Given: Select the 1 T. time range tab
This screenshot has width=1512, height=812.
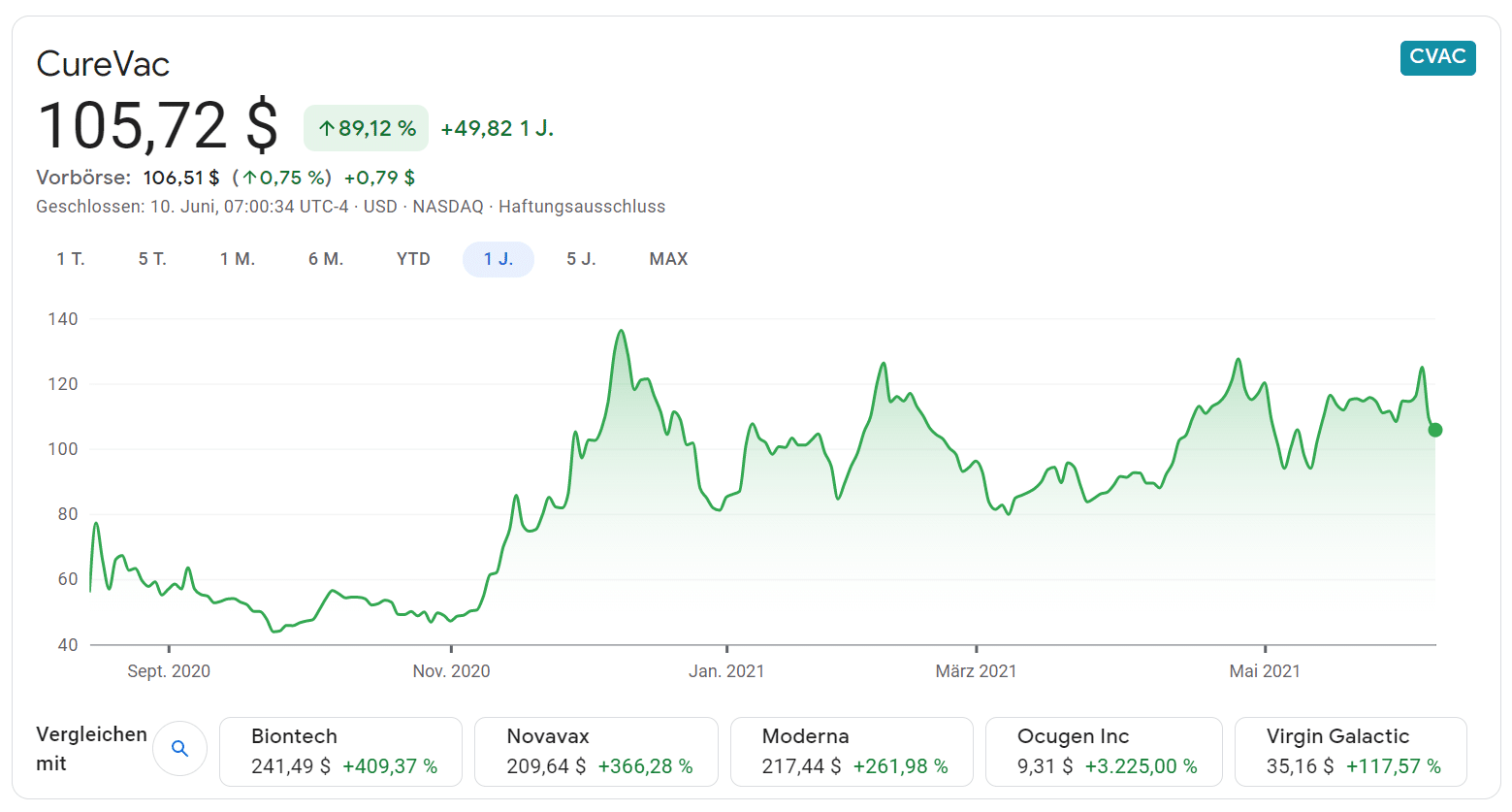Looking at the screenshot, I should (71, 259).
